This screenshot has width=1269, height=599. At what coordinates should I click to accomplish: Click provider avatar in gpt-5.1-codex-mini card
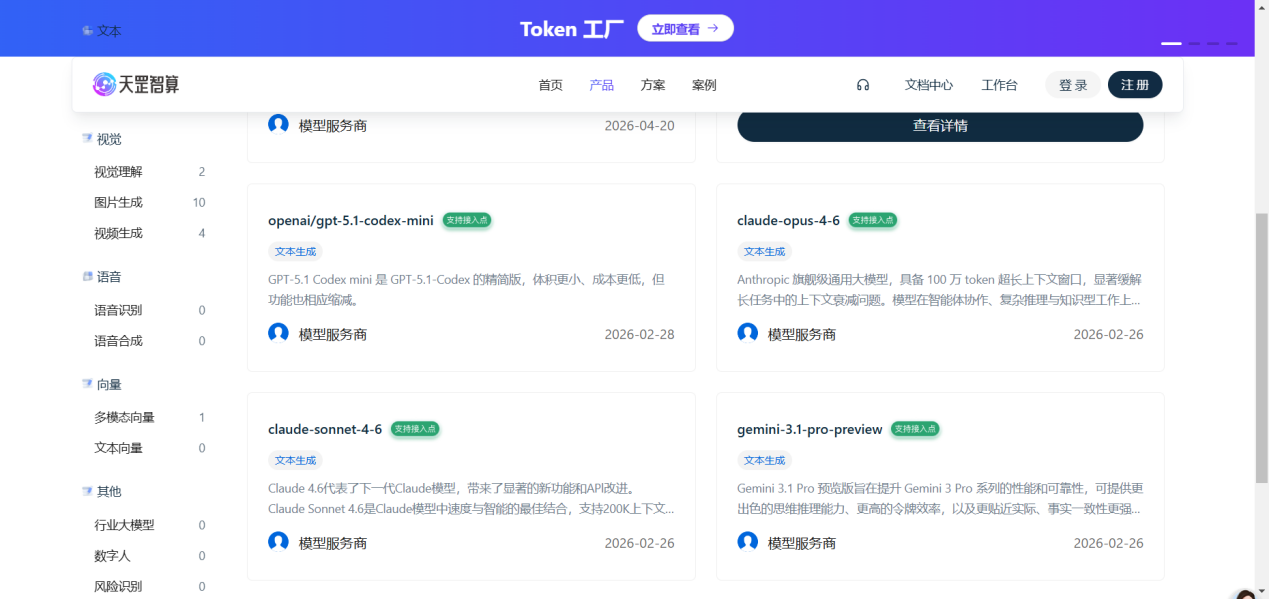click(x=278, y=333)
